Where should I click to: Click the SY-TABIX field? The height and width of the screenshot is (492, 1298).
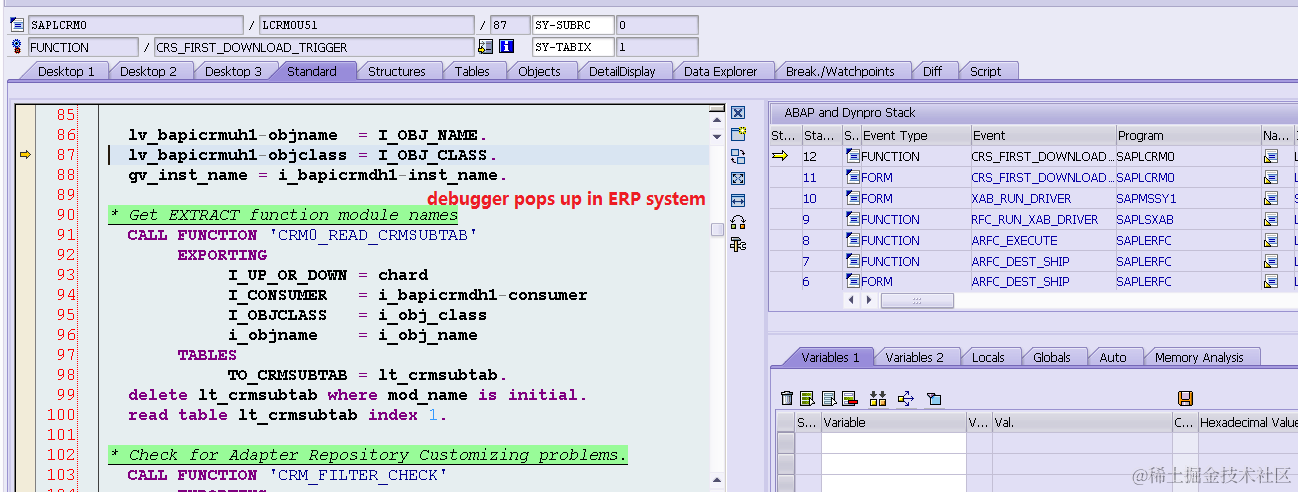(572, 47)
